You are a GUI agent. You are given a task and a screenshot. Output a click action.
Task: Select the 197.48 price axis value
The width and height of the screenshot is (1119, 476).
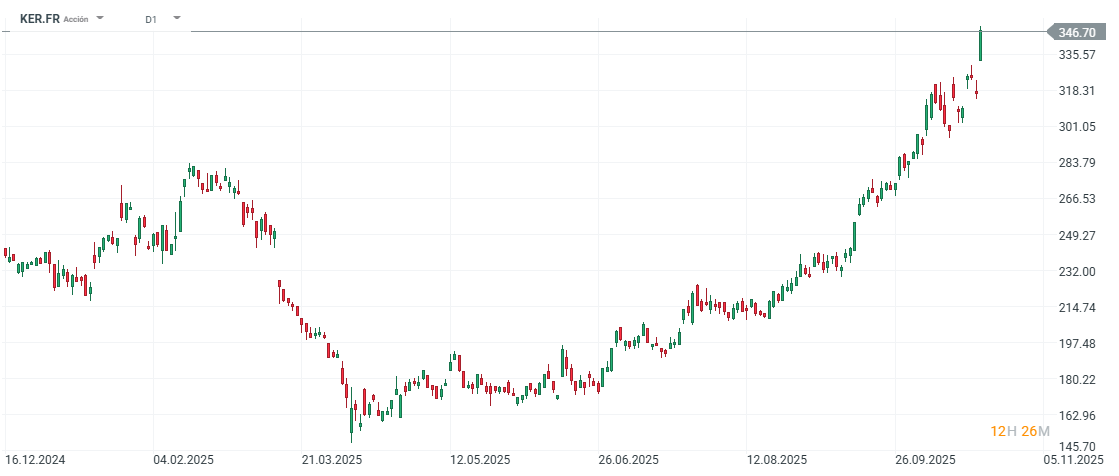(x=1077, y=344)
